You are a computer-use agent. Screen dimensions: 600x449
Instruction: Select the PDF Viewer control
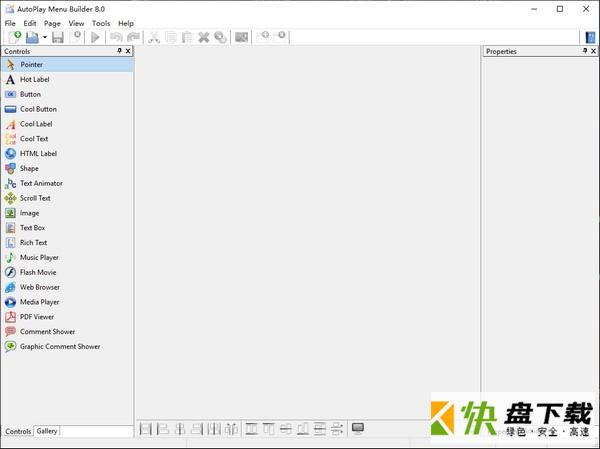(x=67, y=317)
